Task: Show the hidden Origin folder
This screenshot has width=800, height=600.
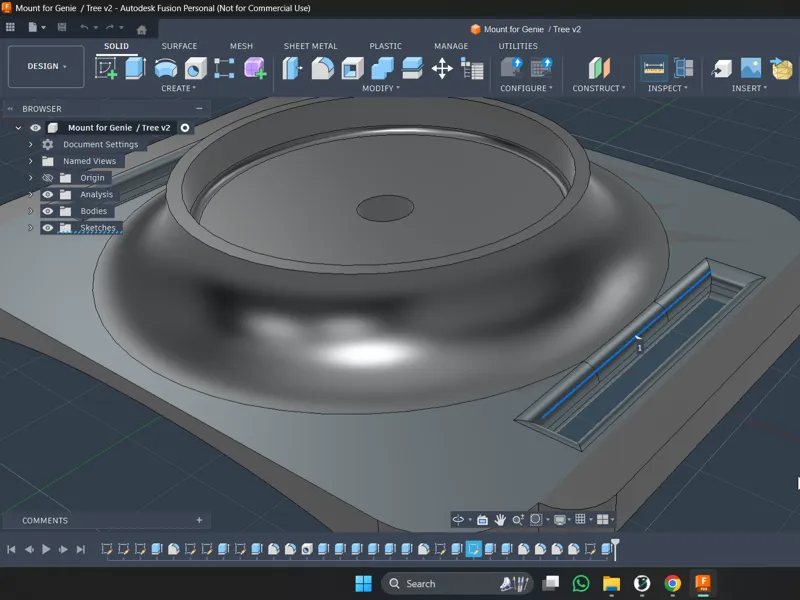Action: click(47, 178)
